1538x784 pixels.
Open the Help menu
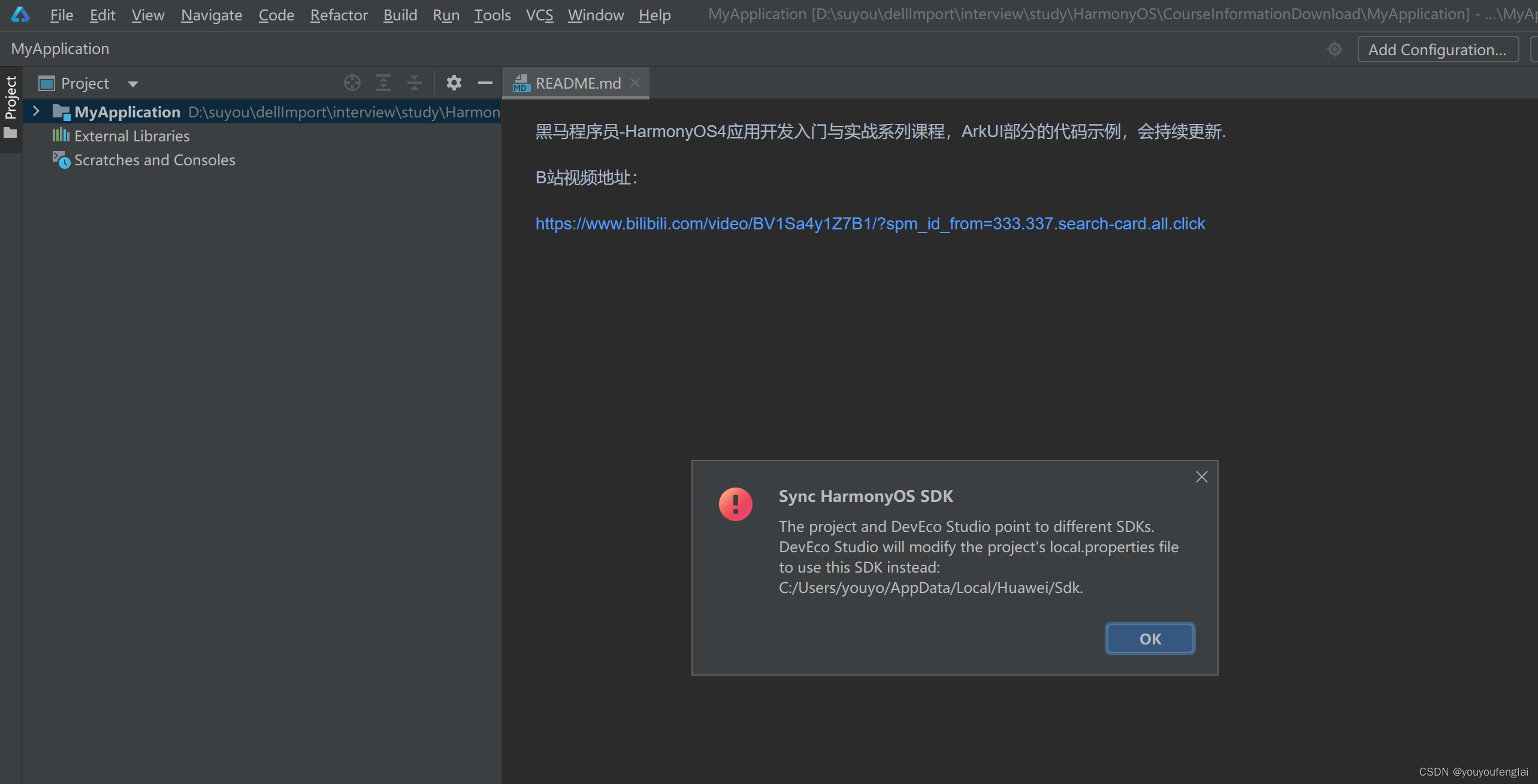(655, 15)
